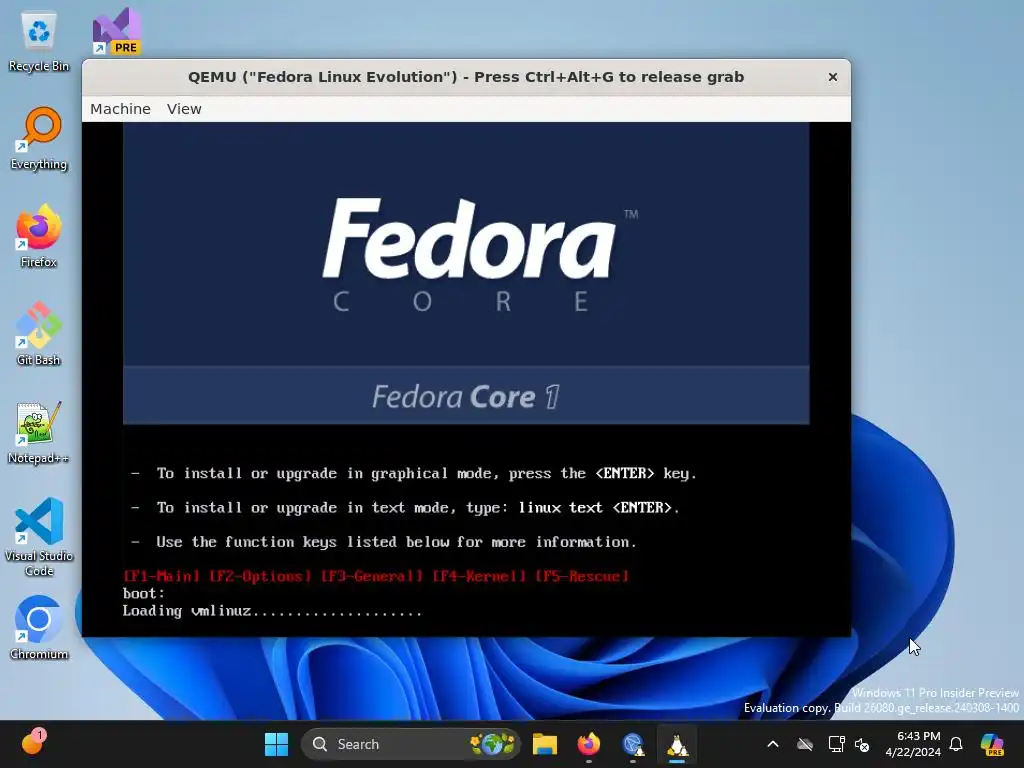Viewport: 1024px width, 768px height.
Task: Select the Git Bash desktop shortcut
Action: pos(39,335)
